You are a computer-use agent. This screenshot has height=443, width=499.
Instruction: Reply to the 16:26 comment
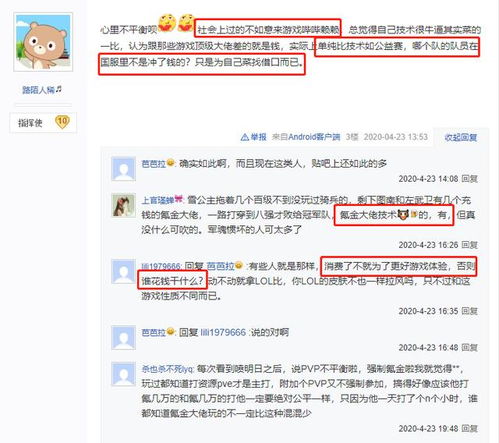[x=469, y=245]
